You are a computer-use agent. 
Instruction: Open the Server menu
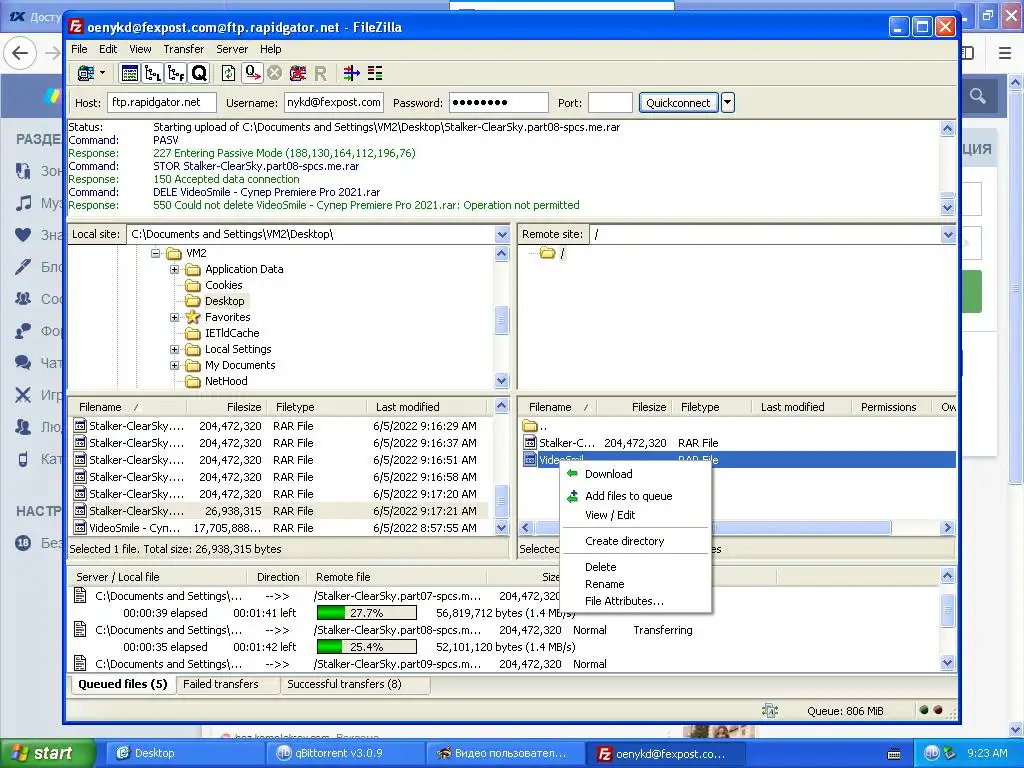click(x=232, y=49)
